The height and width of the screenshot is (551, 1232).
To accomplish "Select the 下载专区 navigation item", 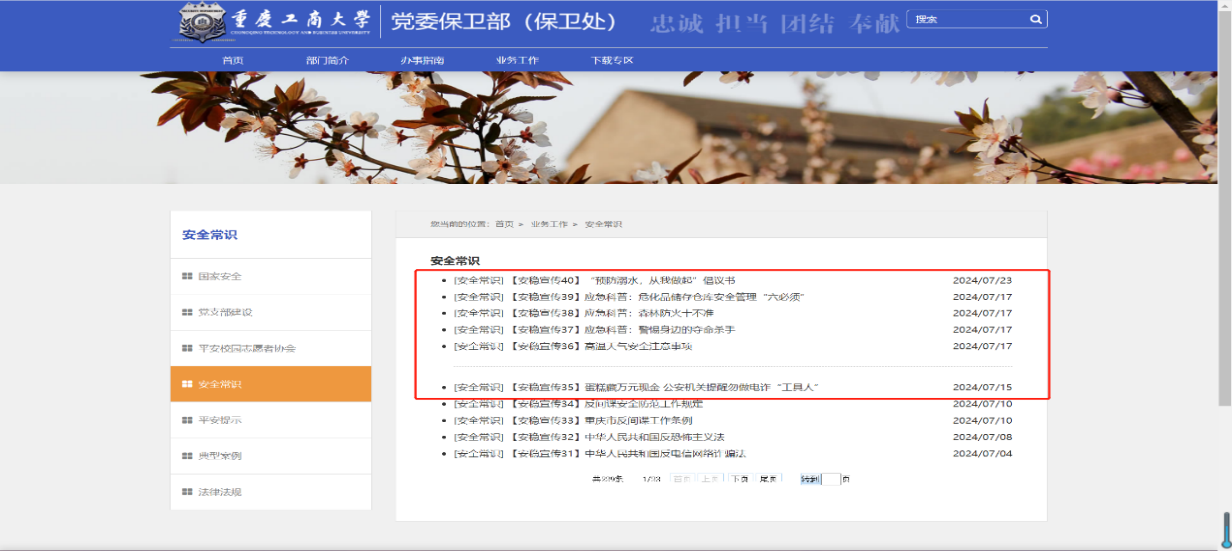I will (612, 60).
